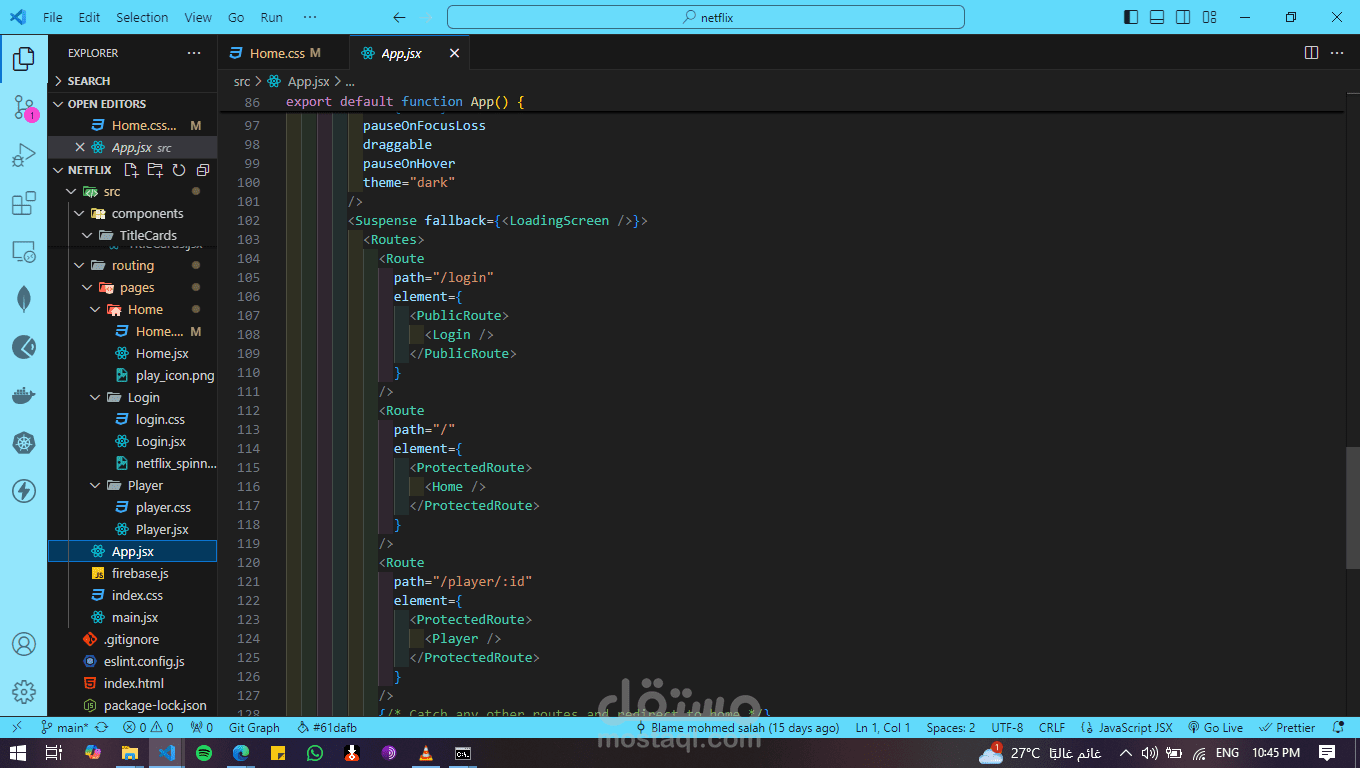Click New Folder icon in NETFLIX header
This screenshot has width=1360, height=768.
[x=155, y=170]
